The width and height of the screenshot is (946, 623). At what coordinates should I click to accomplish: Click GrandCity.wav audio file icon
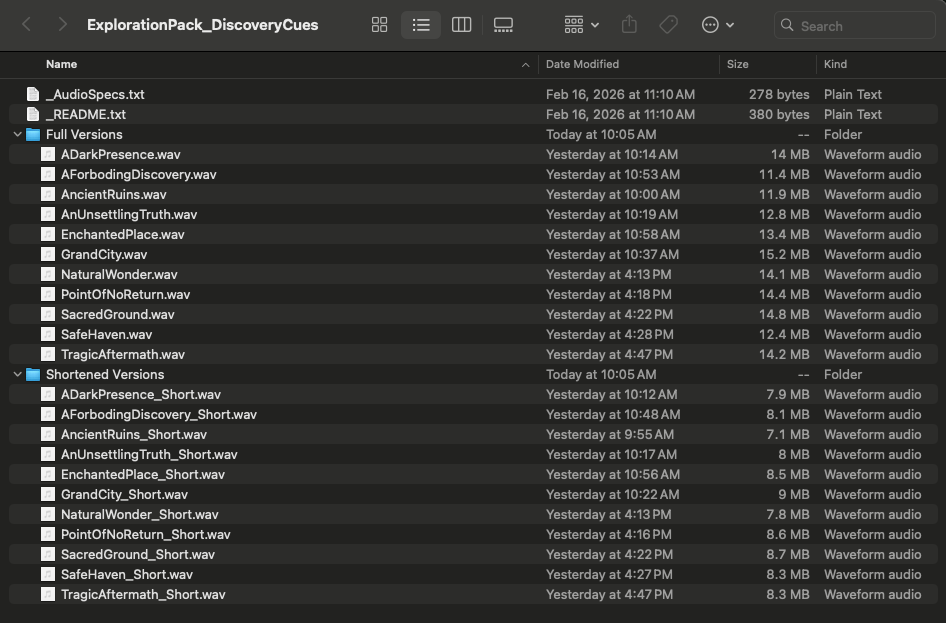(x=48, y=254)
